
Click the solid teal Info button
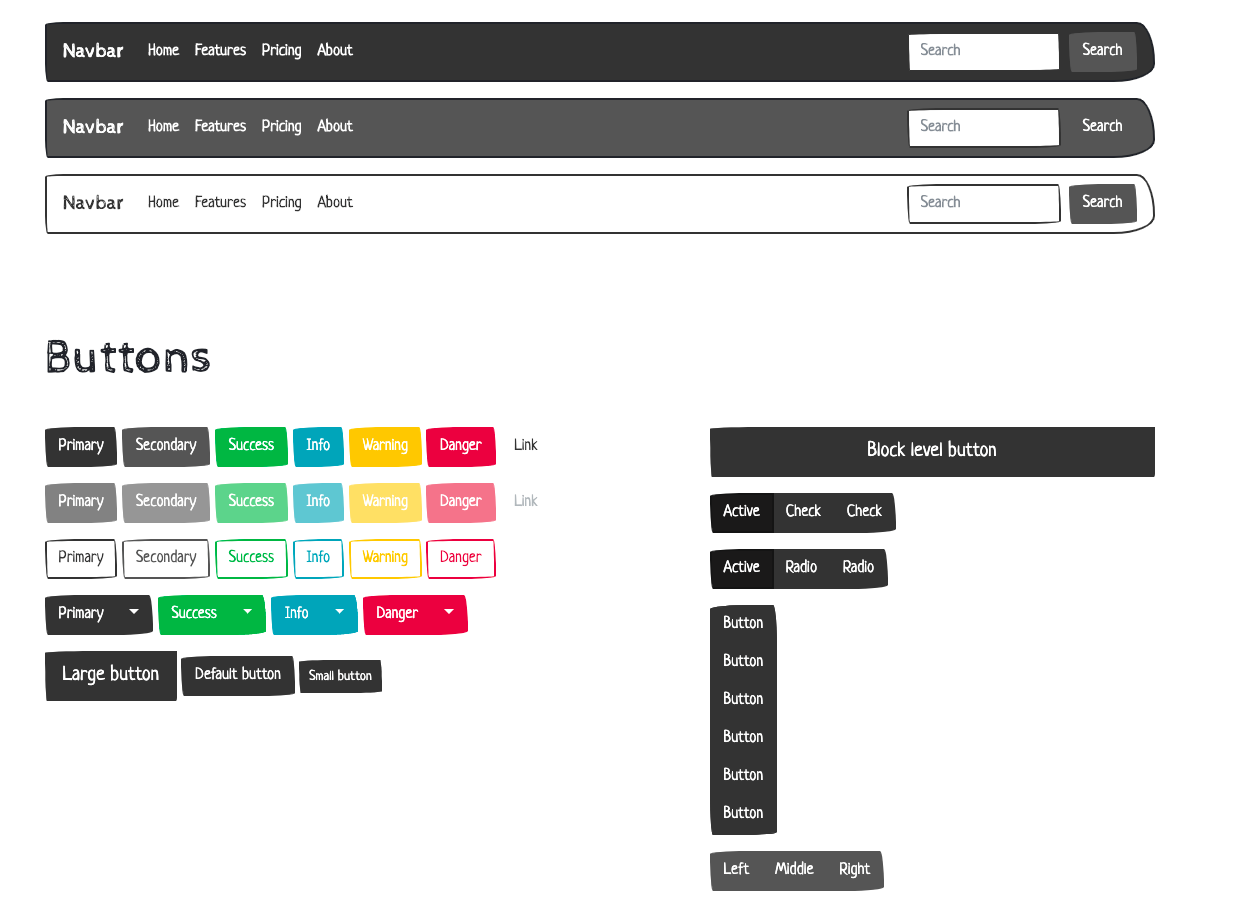(x=318, y=447)
